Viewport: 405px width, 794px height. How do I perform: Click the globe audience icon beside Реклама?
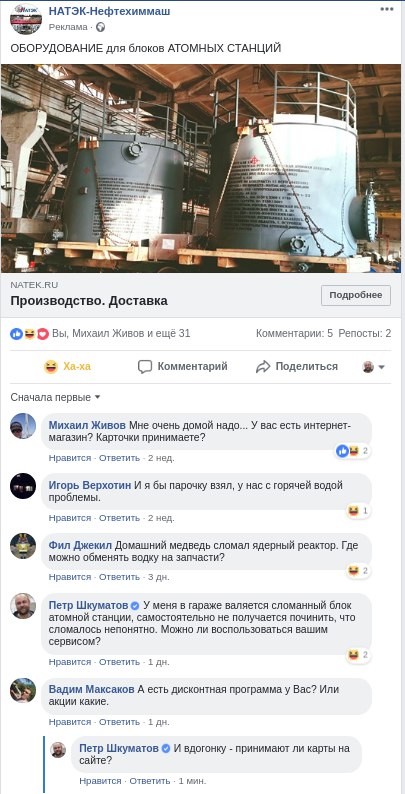[x=100, y=27]
